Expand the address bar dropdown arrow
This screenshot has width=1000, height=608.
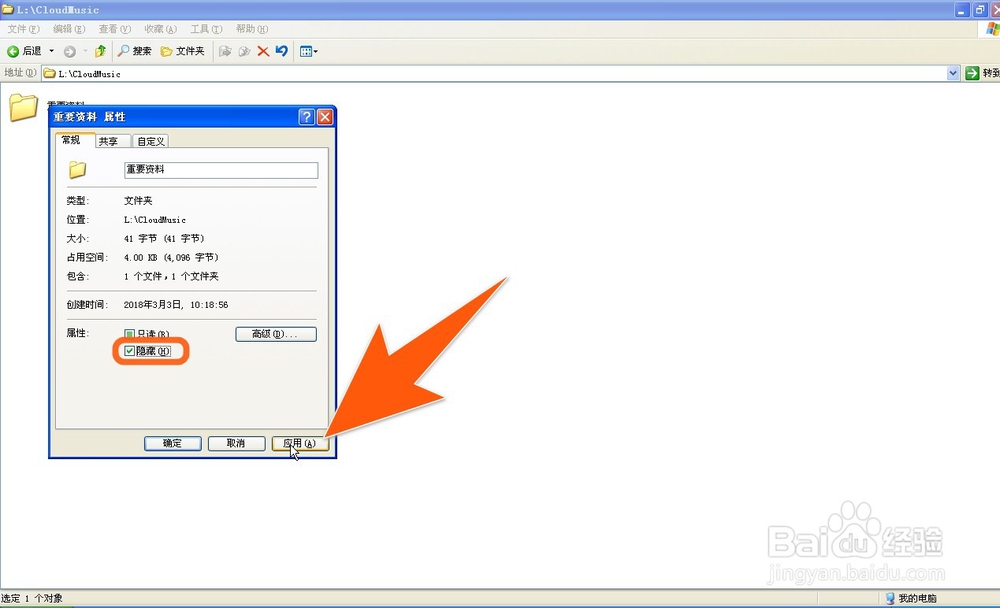[953, 73]
